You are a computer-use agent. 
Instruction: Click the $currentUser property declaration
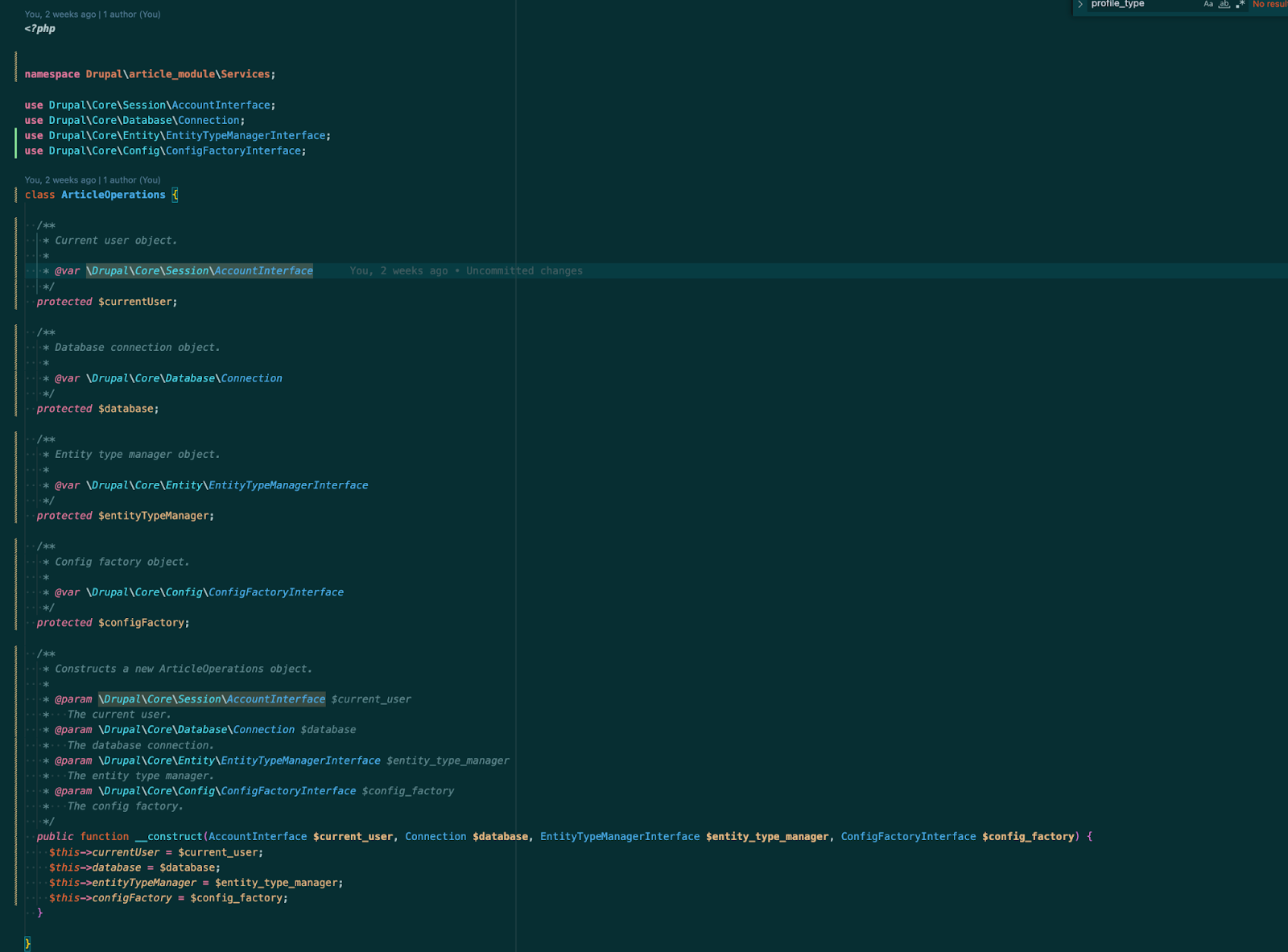[x=135, y=302]
